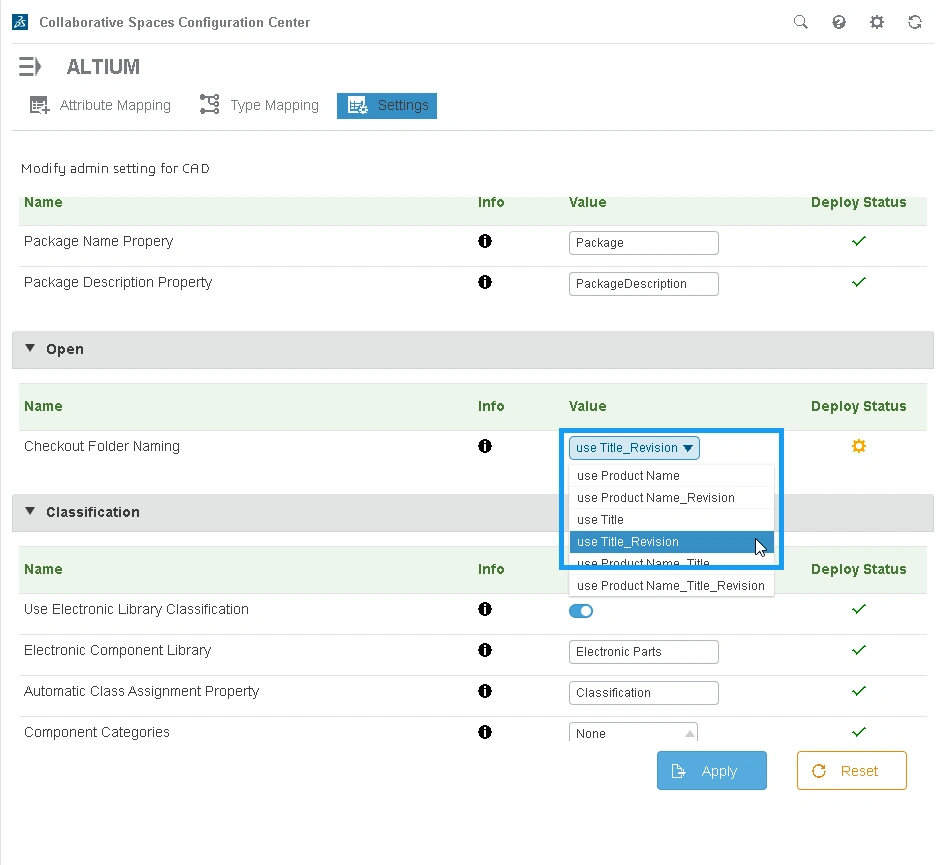Choose 'use Product Name' option
Screen dimensions: 944x865
pos(671,476)
